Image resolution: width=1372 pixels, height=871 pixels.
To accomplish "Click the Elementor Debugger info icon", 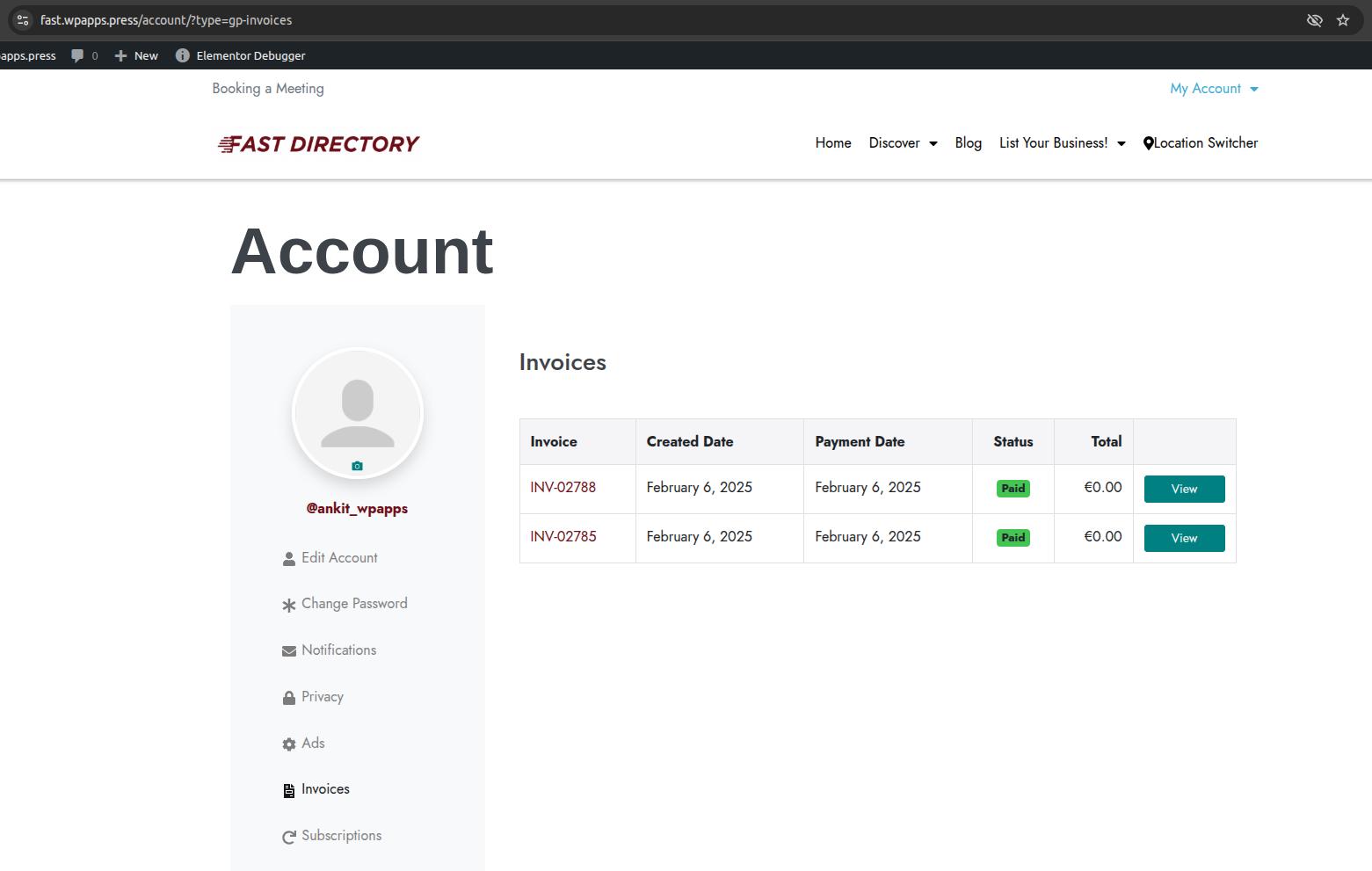I will [182, 55].
